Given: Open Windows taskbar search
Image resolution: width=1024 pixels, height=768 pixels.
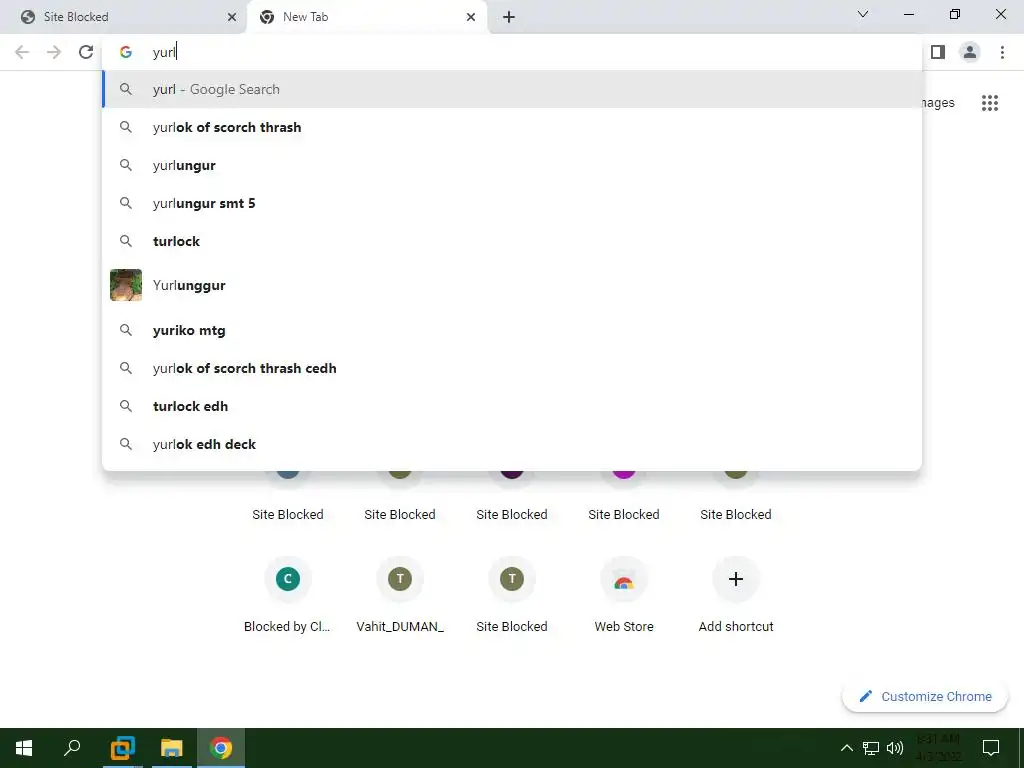Looking at the screenshot, I should point(72,748).
